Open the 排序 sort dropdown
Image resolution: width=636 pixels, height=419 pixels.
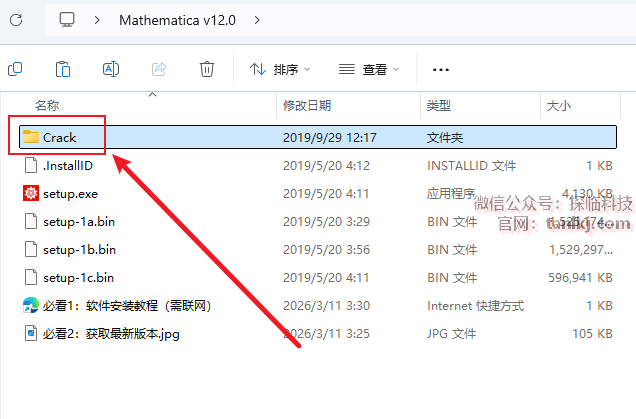(x=280, y=69)
